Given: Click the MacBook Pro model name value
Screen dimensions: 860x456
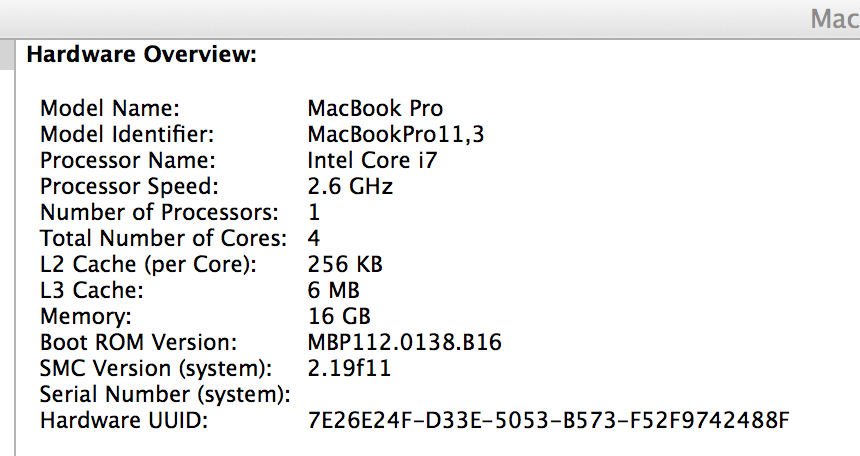Looking at the screenshot, I should (x=375, y=108).
